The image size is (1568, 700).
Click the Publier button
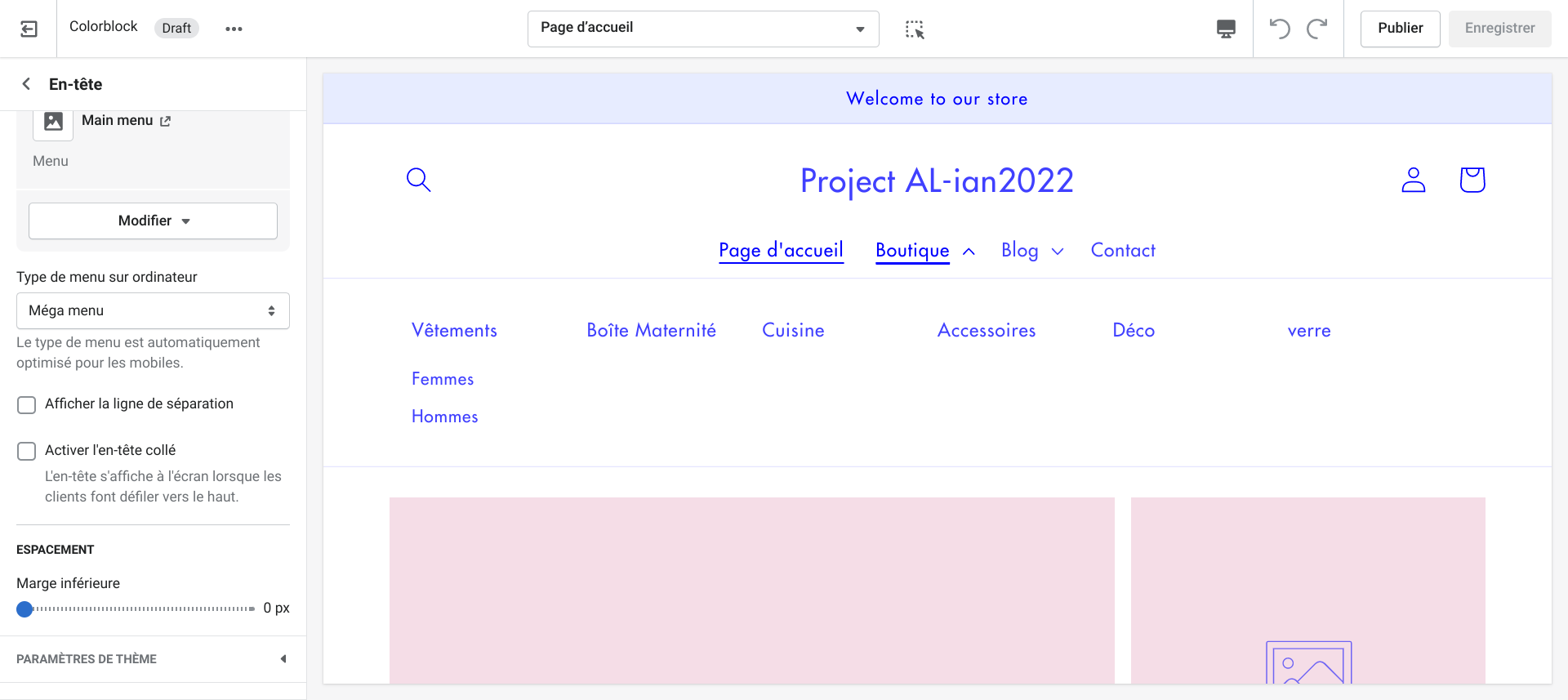click(x=1400, y=29)
